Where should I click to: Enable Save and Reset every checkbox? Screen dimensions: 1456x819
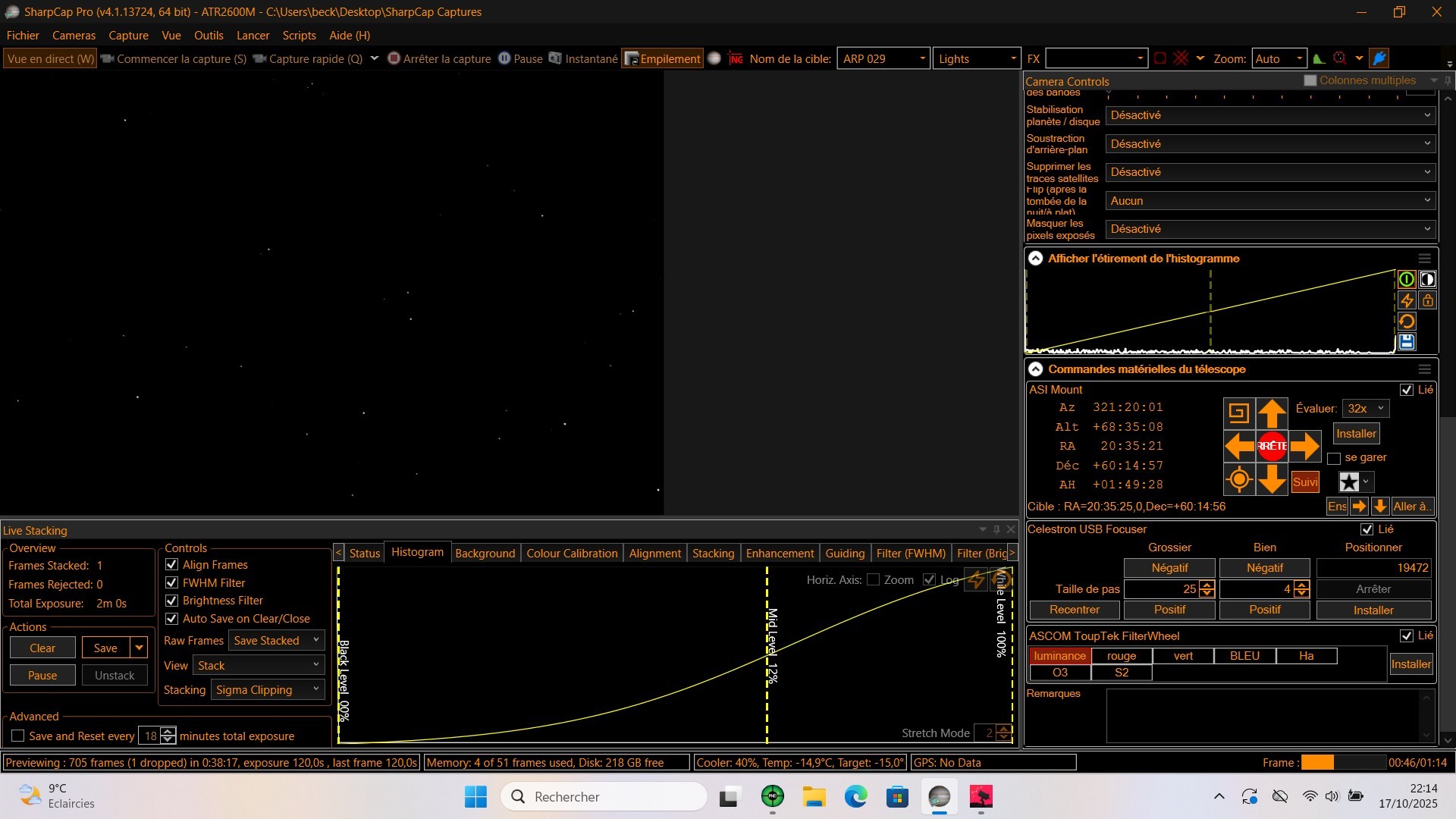(x=18, y=736)
